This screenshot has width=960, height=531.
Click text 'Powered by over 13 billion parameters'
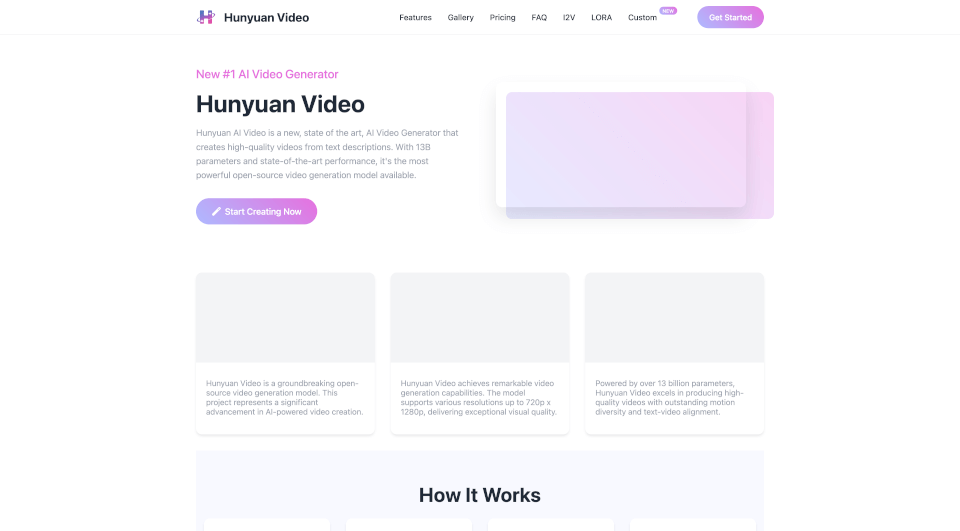pyautogui.click(x=665, y=383)
